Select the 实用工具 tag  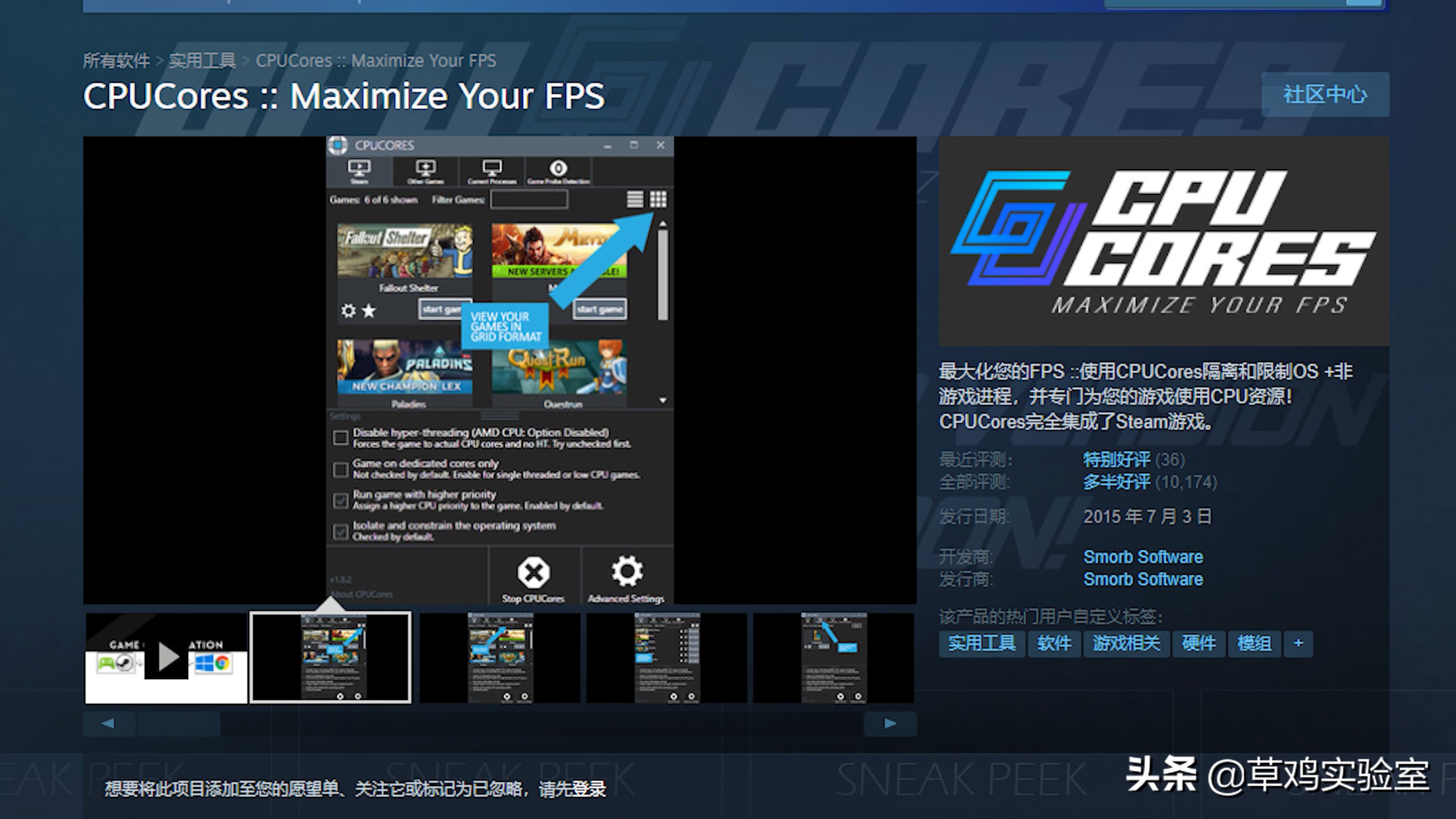point(982,644)
